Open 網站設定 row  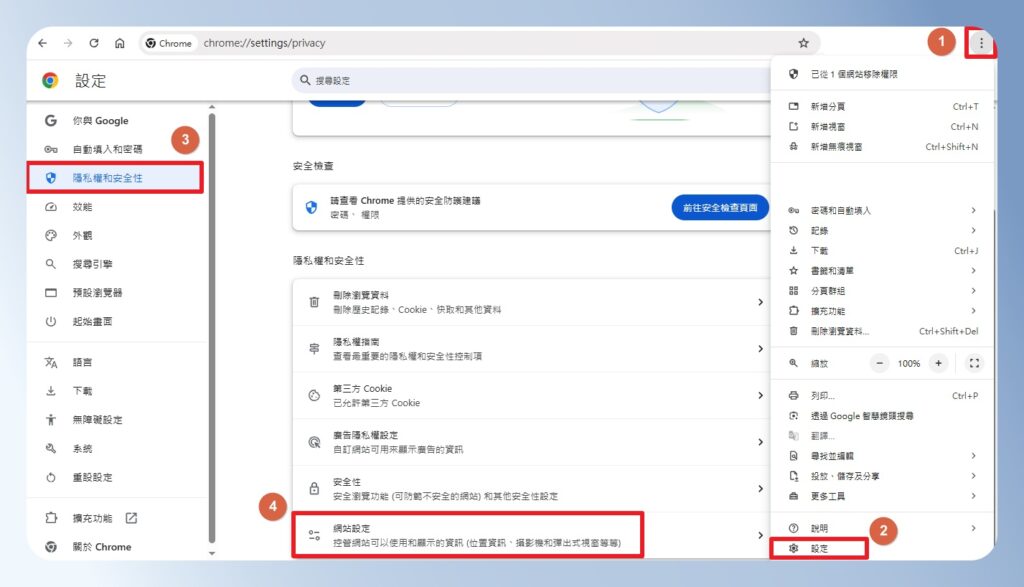coord(532,535)
